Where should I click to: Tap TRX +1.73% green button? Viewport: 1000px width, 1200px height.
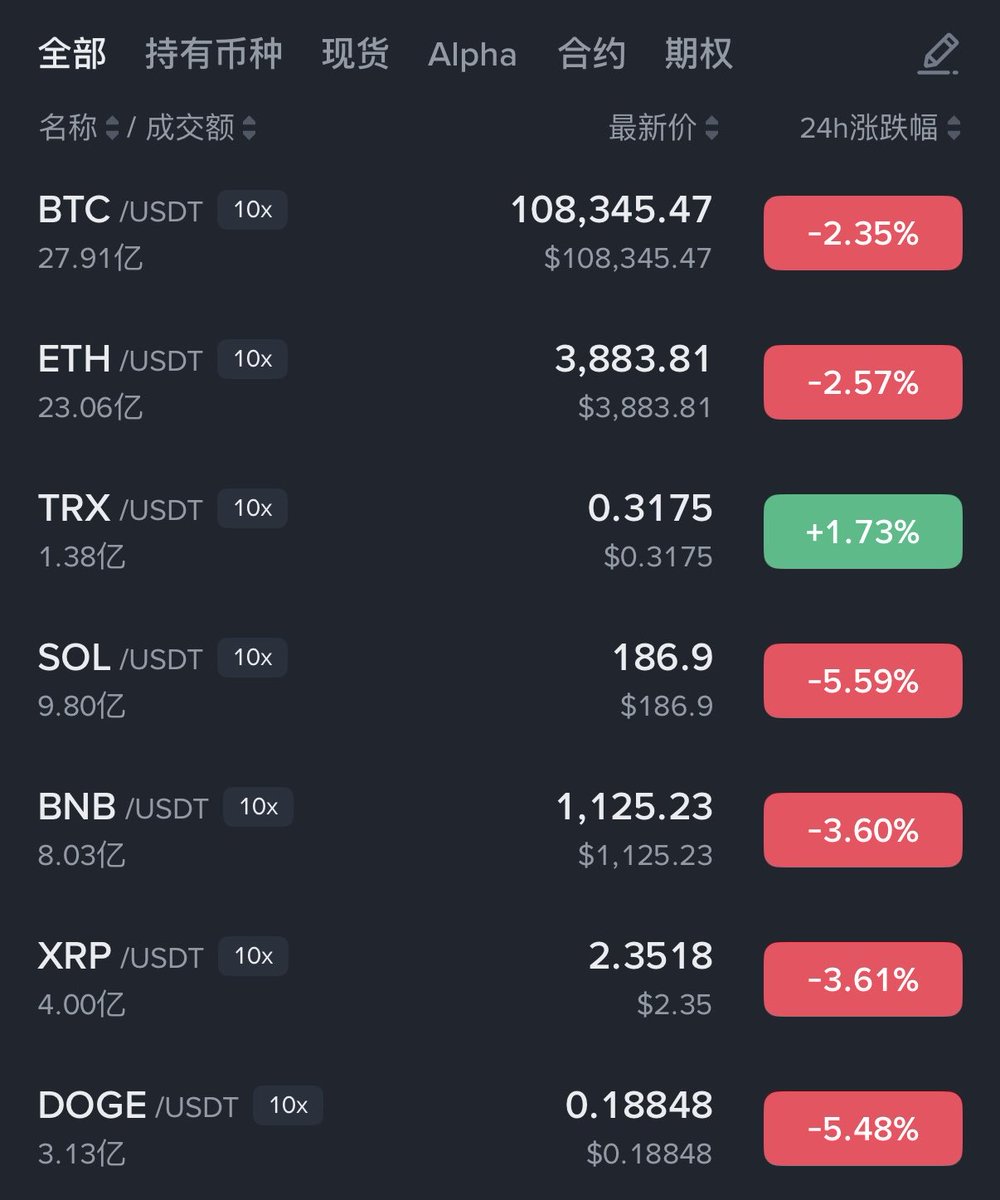[x=862, y=531]
